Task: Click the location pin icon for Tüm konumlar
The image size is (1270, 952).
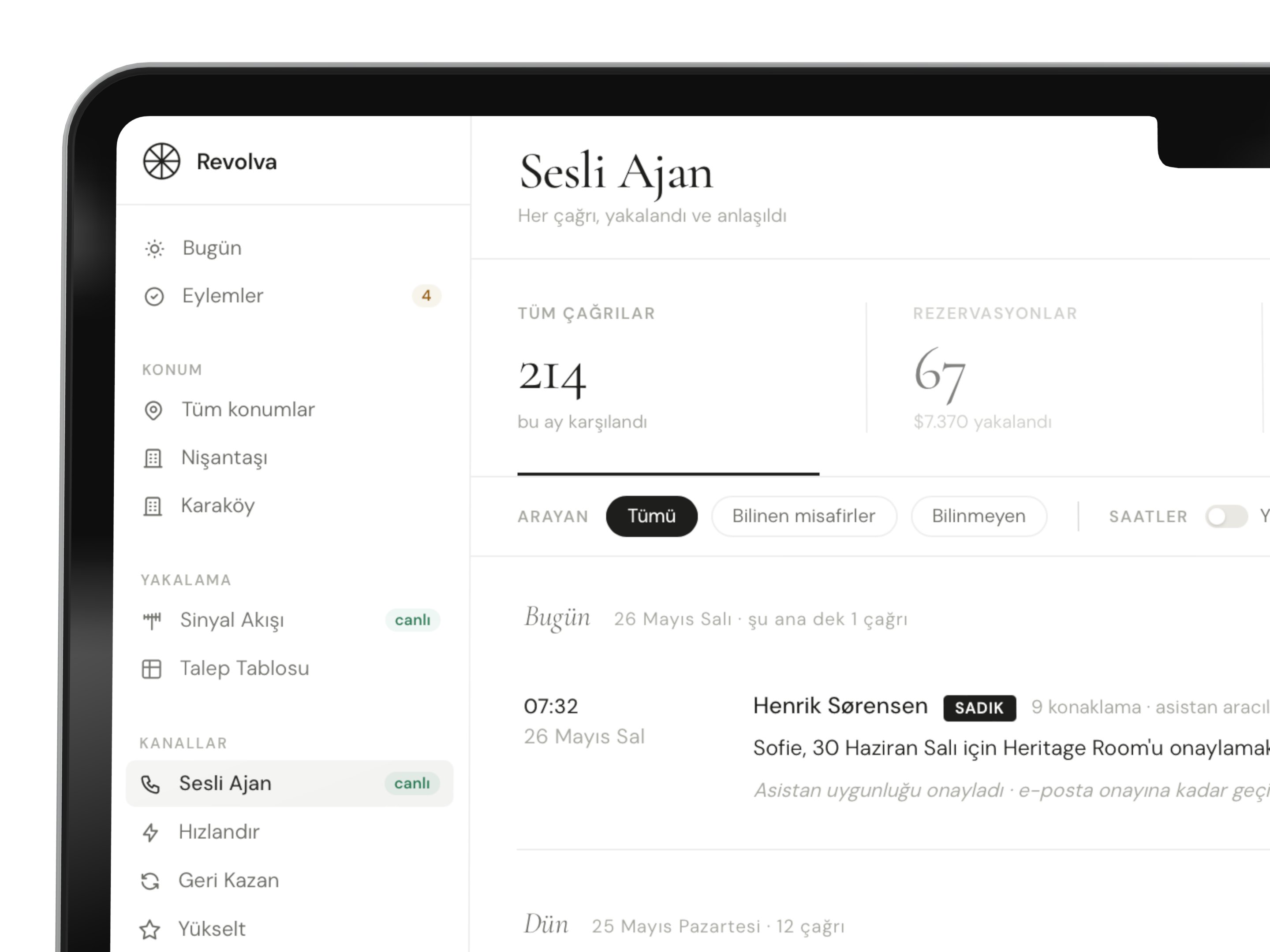Action: coord(153,410)
